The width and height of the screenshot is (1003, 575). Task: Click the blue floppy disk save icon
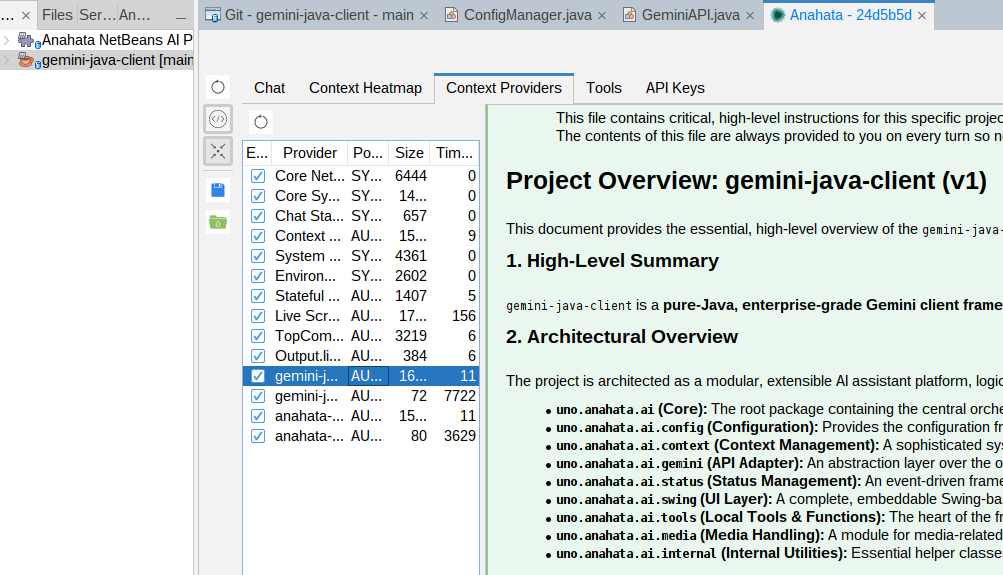point(218,190)
